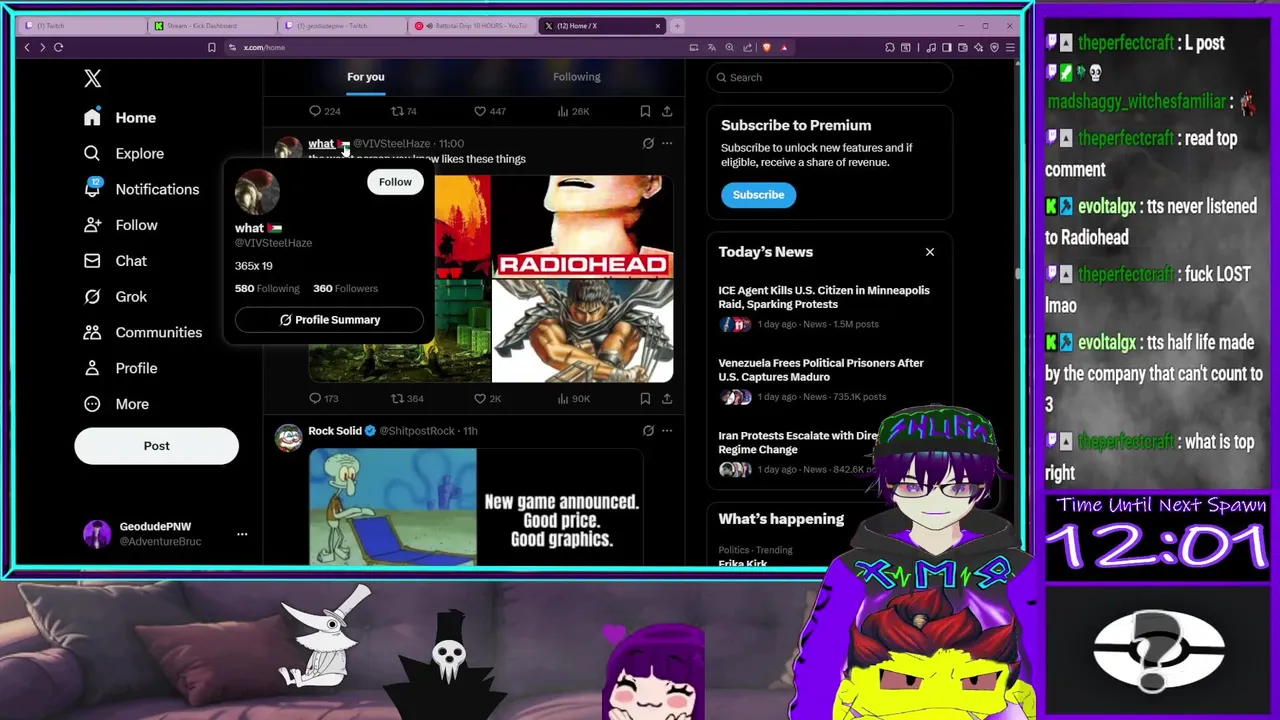Open more options on Rock Solid post
The height and width of the screenshot is (720, 1280).
tap(667, 430)
